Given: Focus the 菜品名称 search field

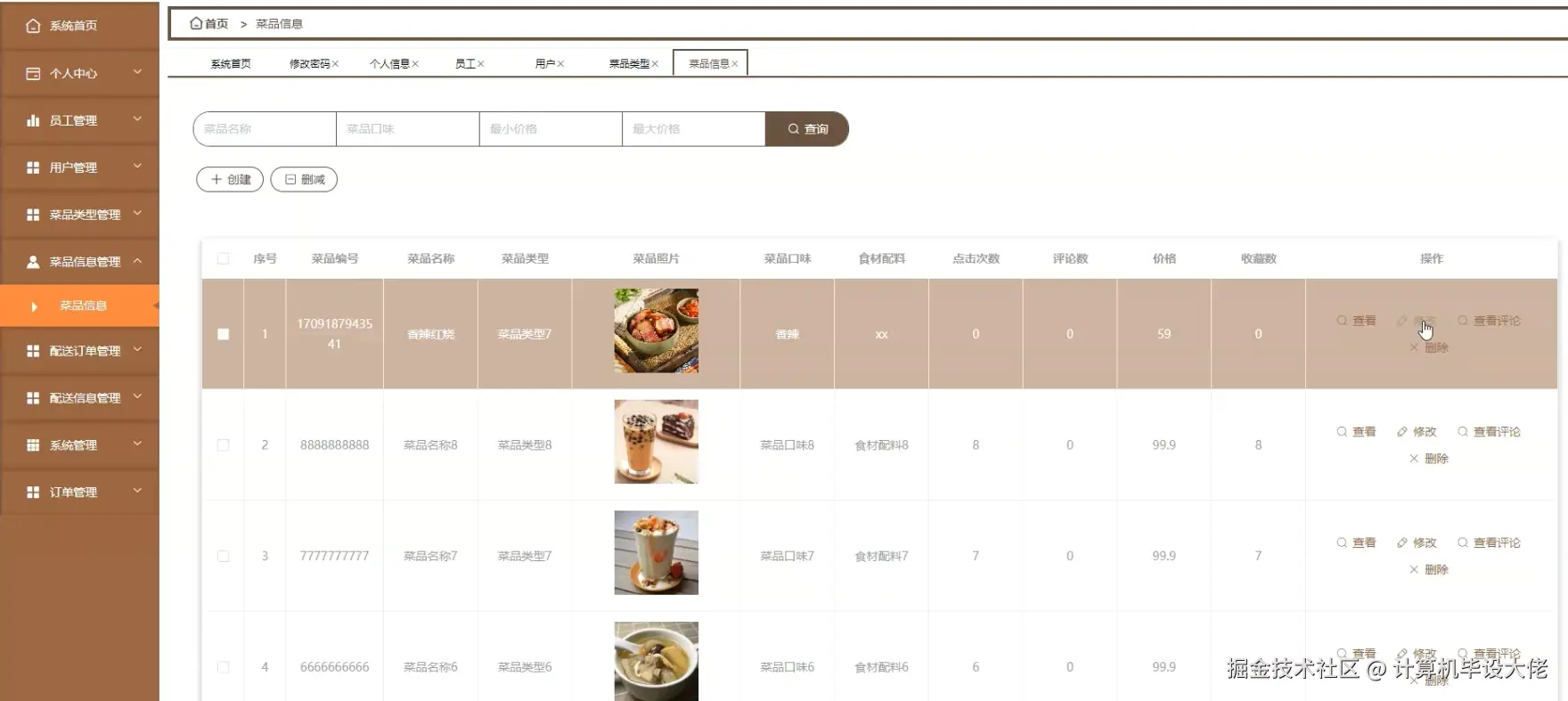Looking at the screenshot, I should pos(265,129).
